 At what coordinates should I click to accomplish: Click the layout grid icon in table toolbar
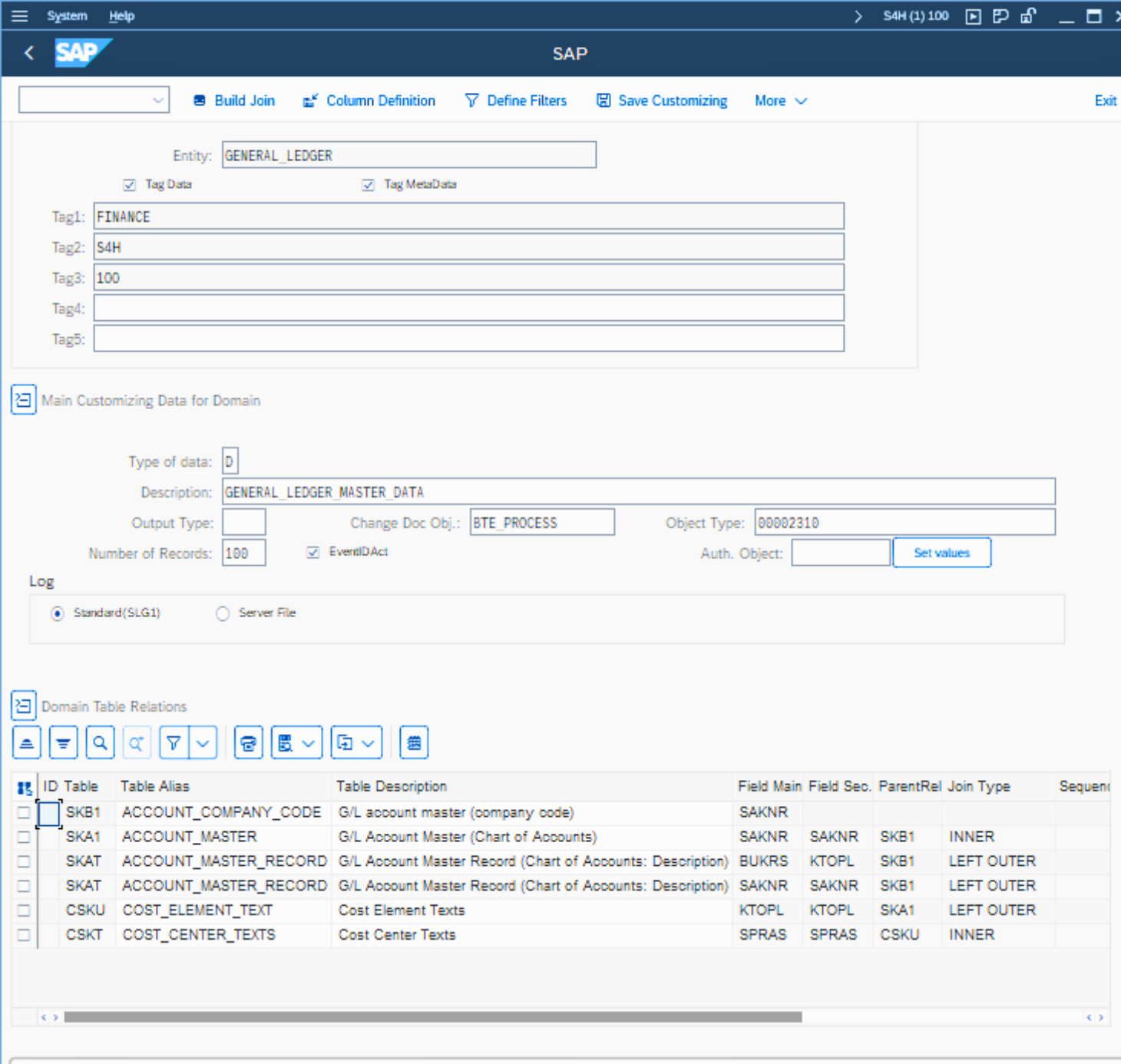click(414, 743)
